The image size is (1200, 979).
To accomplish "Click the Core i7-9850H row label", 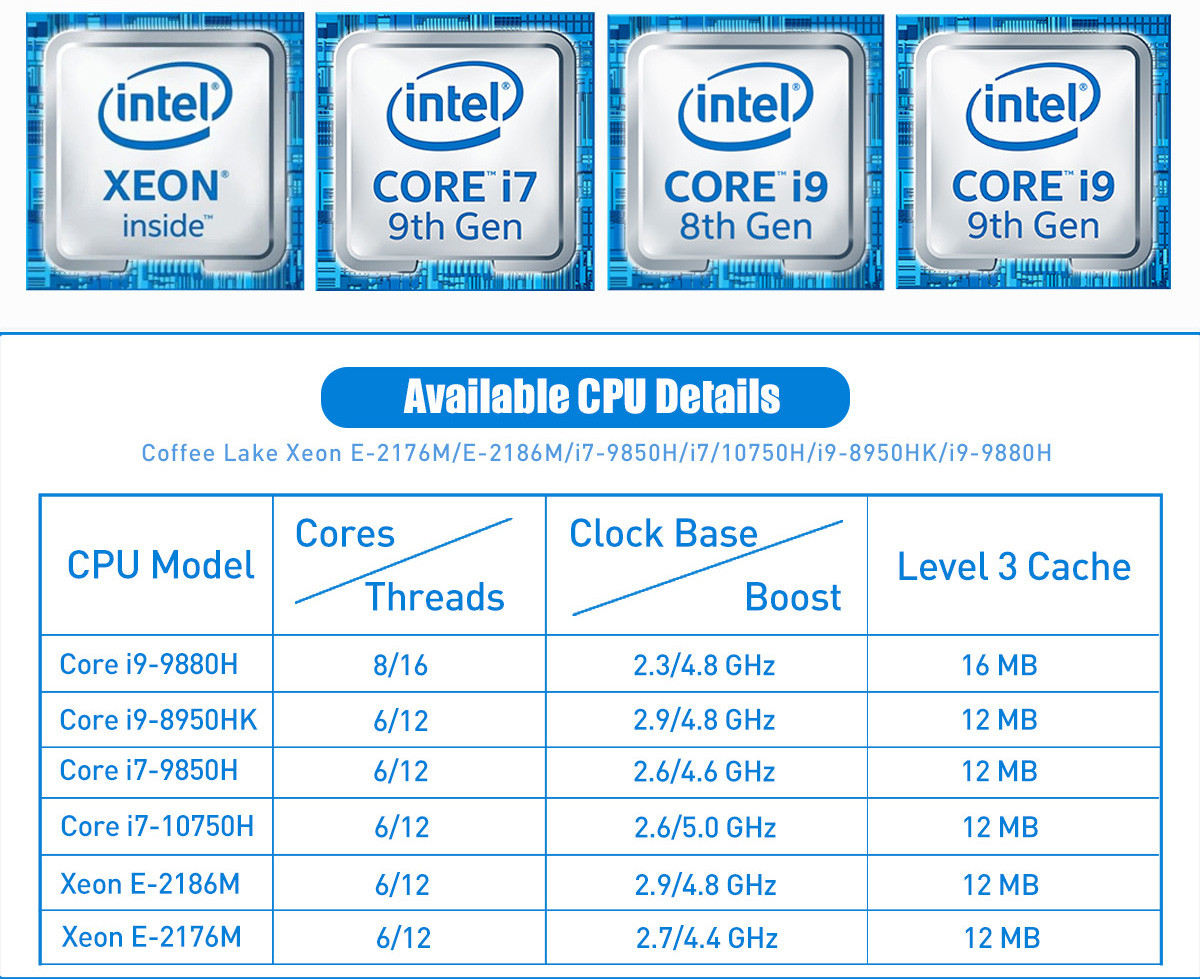I will pos(149,771).
